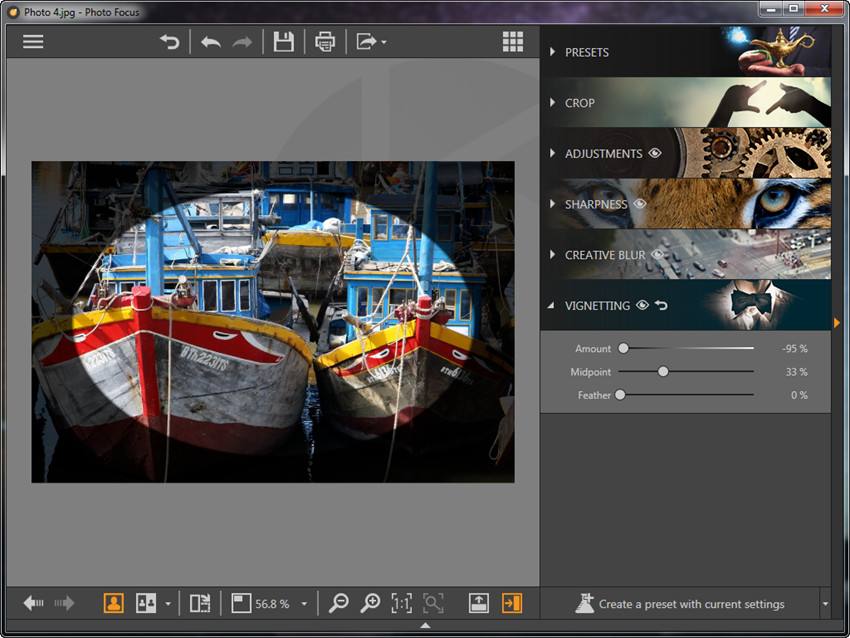Click the zoom to selection icon
Viewport: 850px width, 638px height.
point(433,603)
